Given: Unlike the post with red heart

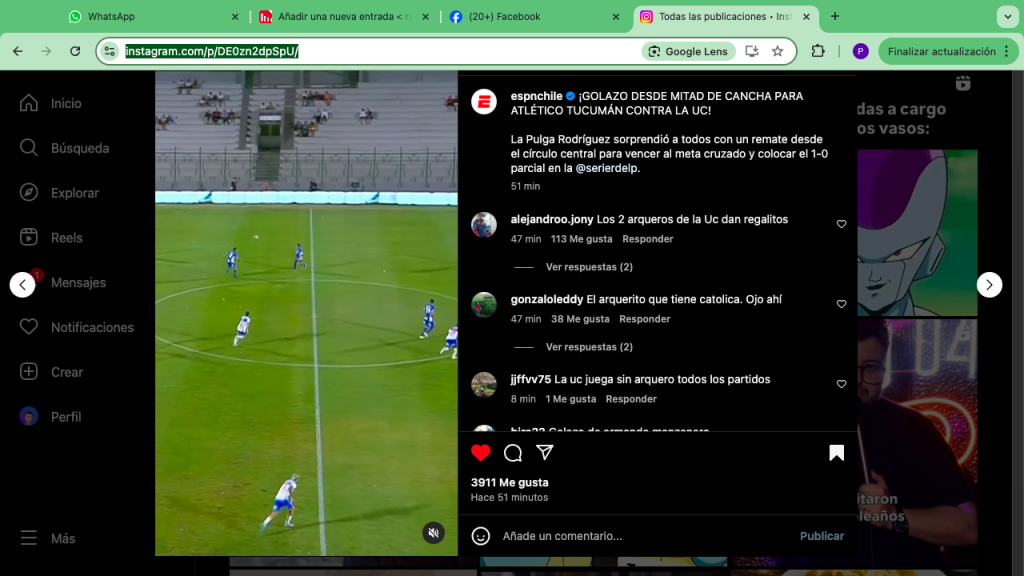Looking at the screenshot, I should click(x=481, y=453).
